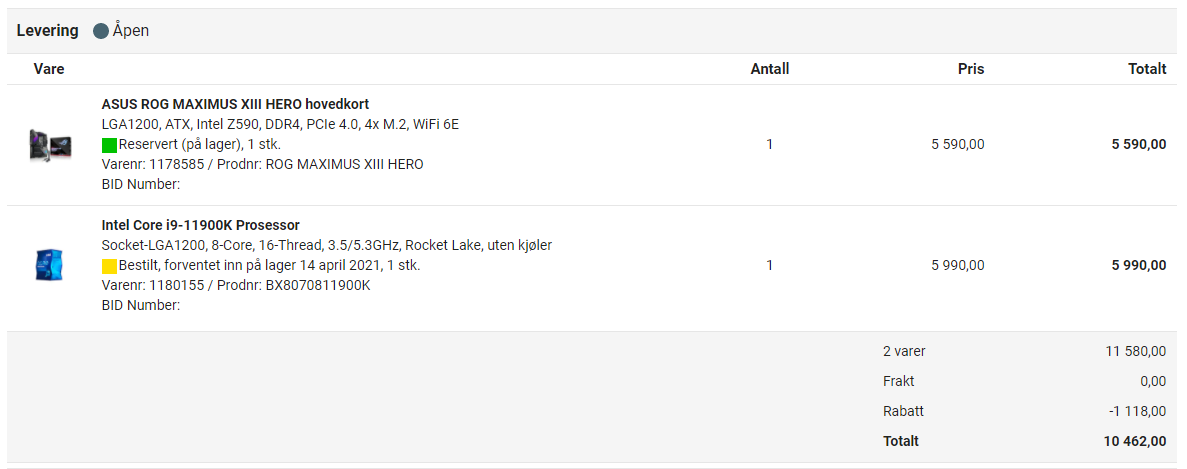The width and height of the screenshot is (1187, 469).
Task: Click the Varenr 1178585 product number line
Action: point(263,164)
